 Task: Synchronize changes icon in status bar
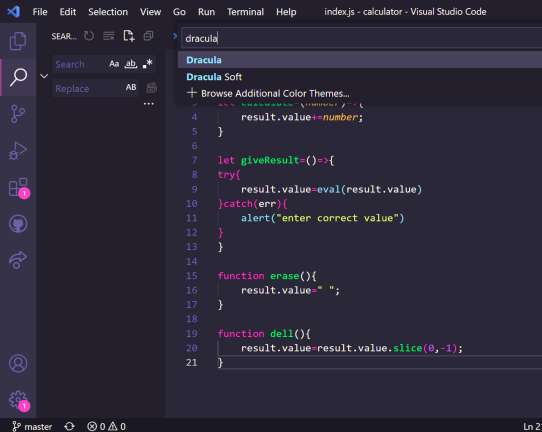tap(69, 427)
